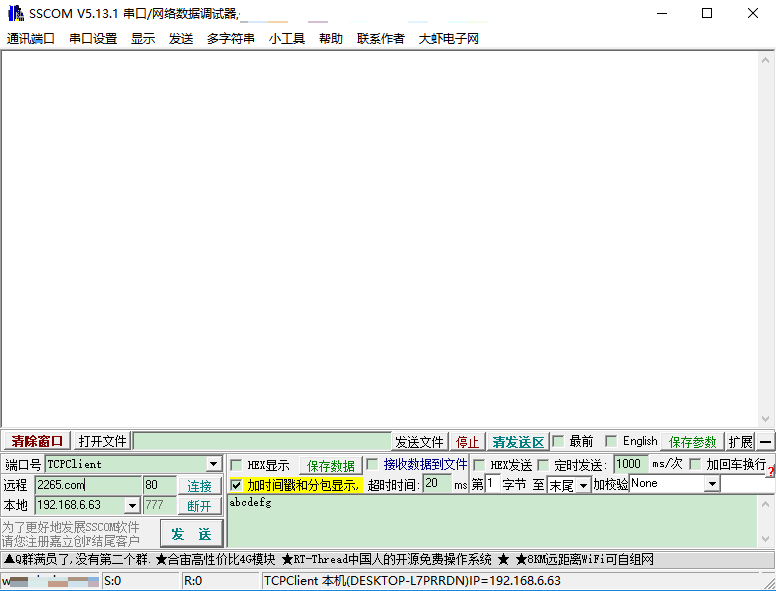Image resolution: width=776 pixels, height=591 pixels.
Task: Toggle the 加时间戳和分包显示 checkbox
Action: 236,485
